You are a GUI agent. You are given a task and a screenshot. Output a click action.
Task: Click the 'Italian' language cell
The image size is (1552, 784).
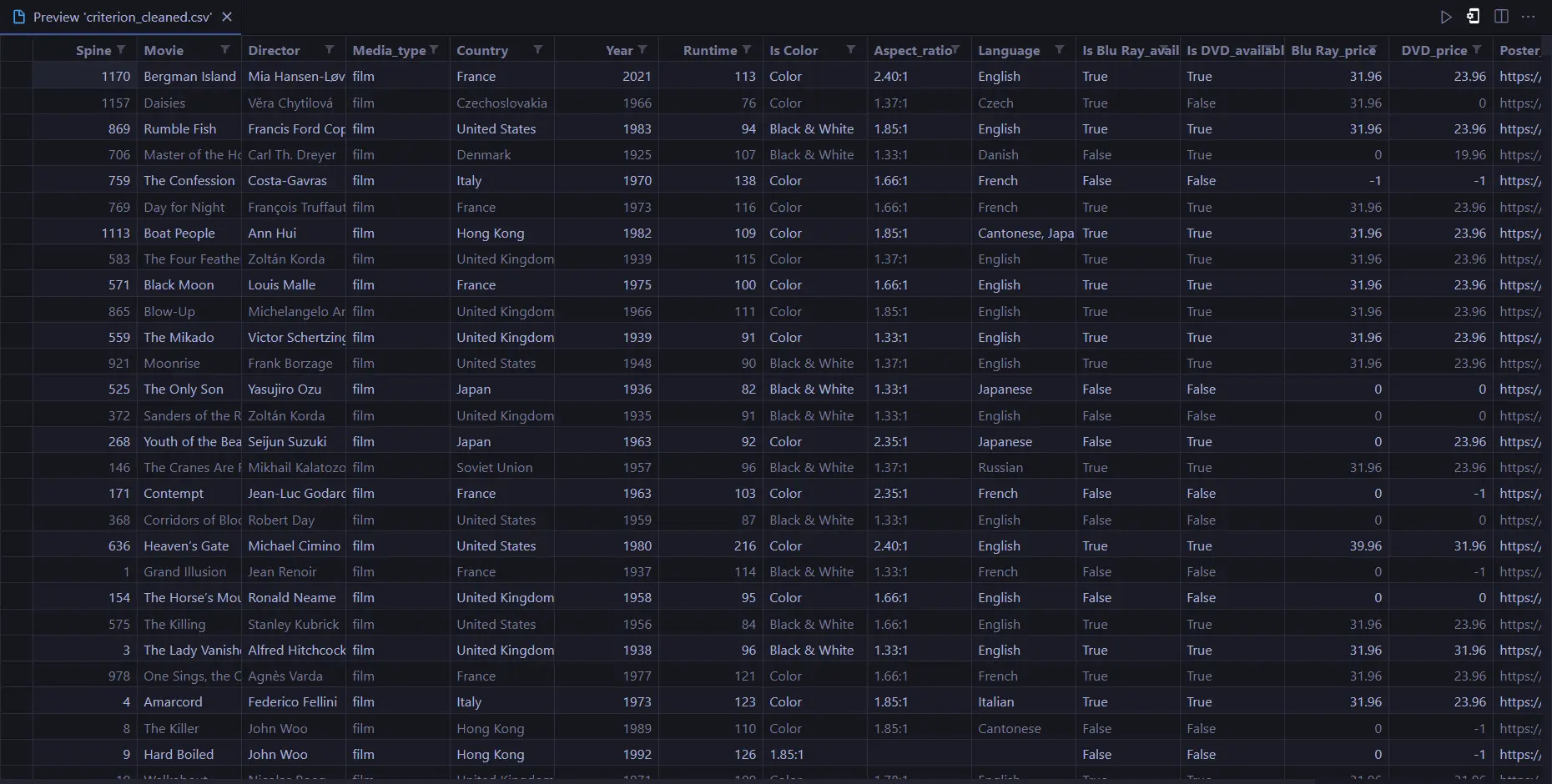(1024, 701)
